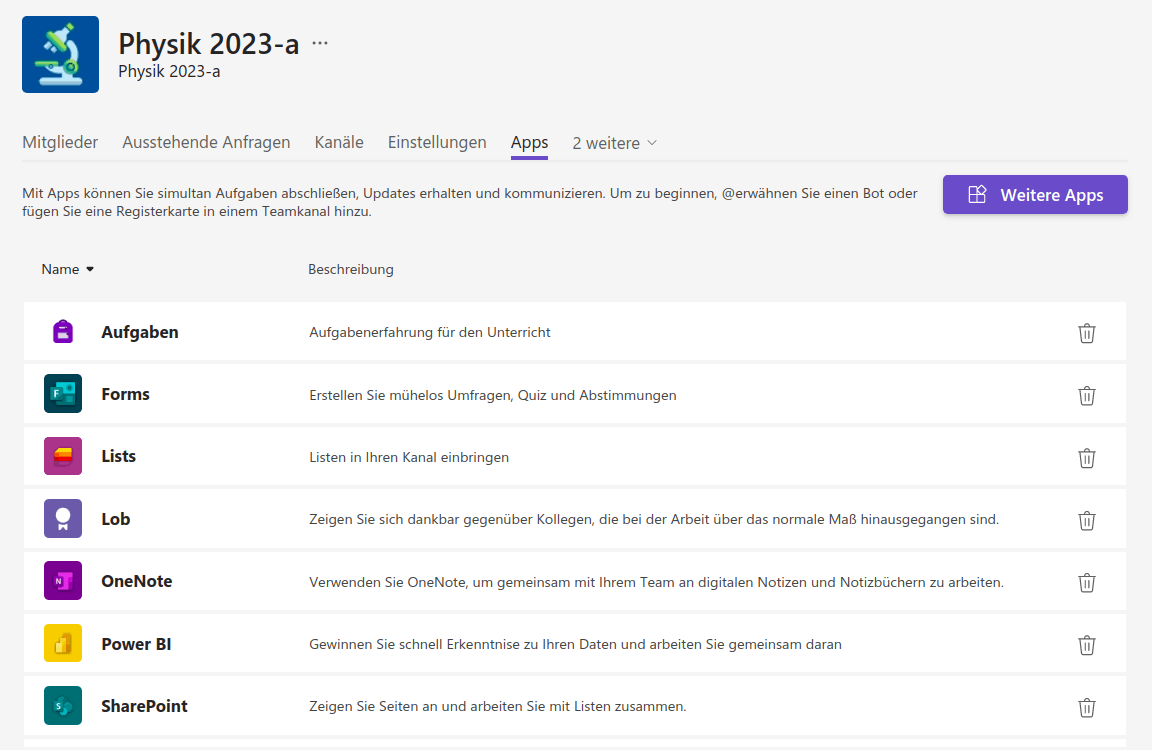The width and height of the screenshot is (1152, 750).
Task: Delete the Lists app using trash icon
Action: [1087, 458]
